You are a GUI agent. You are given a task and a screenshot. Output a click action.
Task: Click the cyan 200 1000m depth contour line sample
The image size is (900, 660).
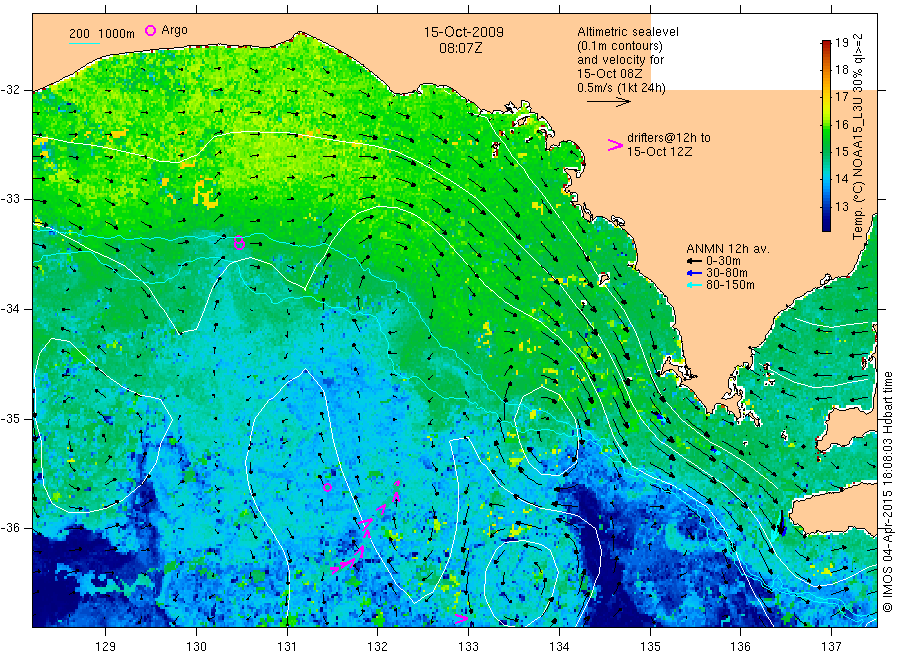coord(84,43)
